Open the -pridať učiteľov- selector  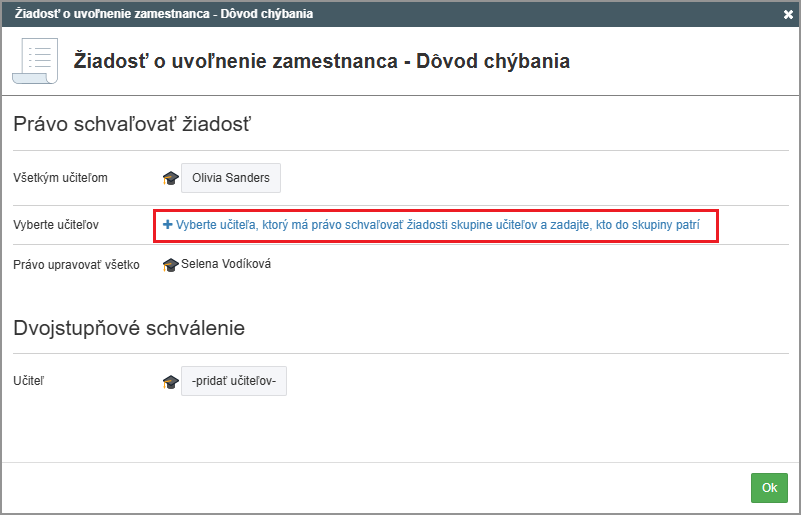click(234, 381)
